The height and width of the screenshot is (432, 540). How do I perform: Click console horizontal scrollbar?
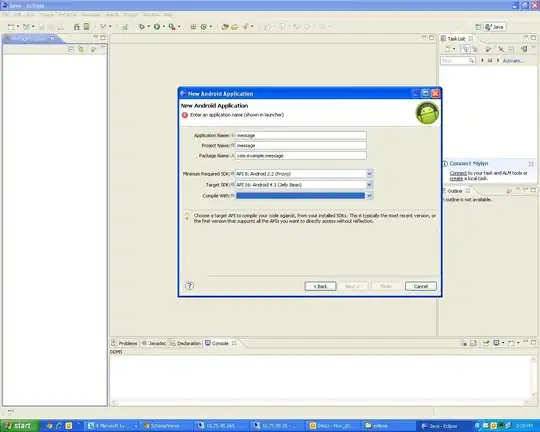click(320, 402)
